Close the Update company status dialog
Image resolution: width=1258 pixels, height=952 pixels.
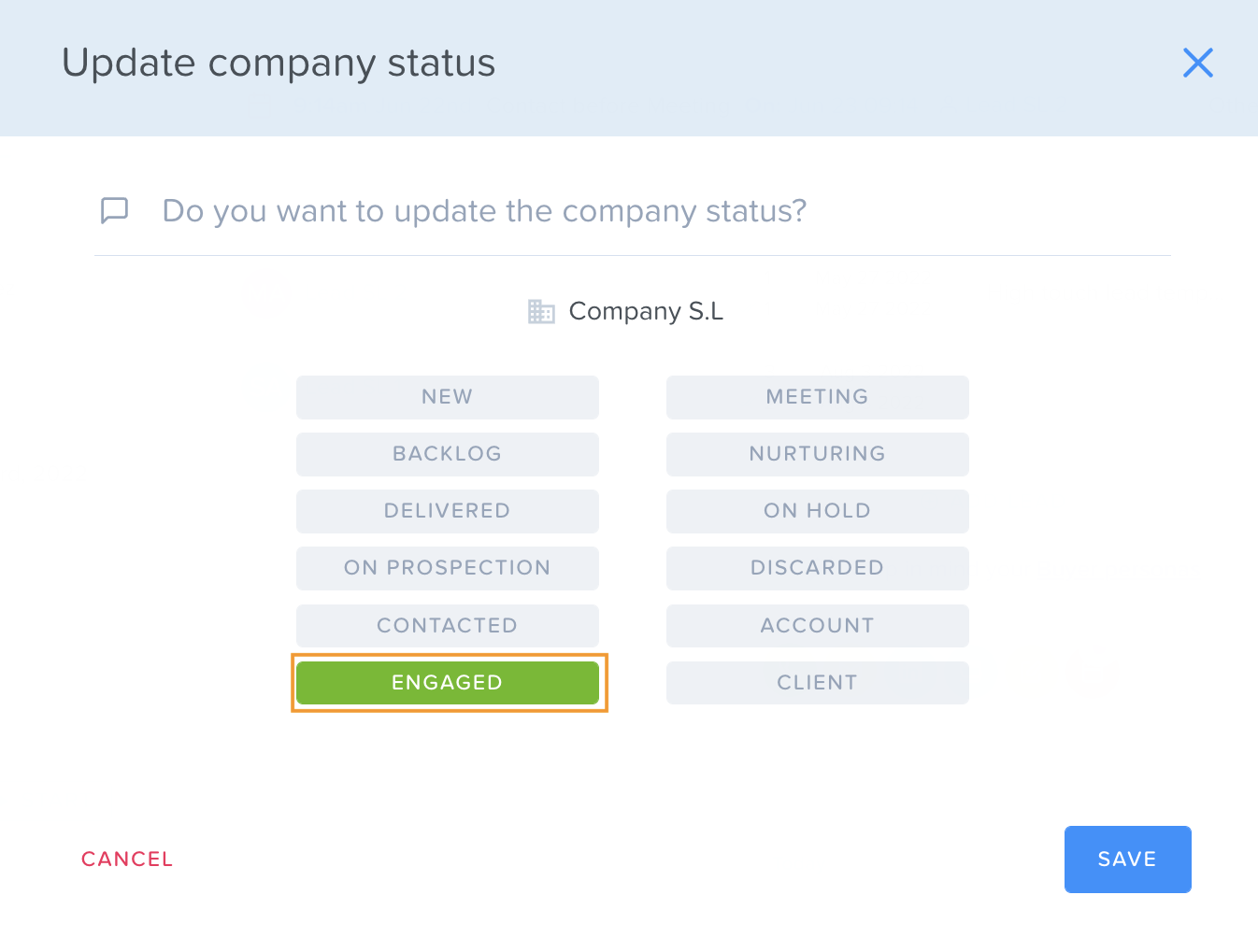coord(1197,63)
